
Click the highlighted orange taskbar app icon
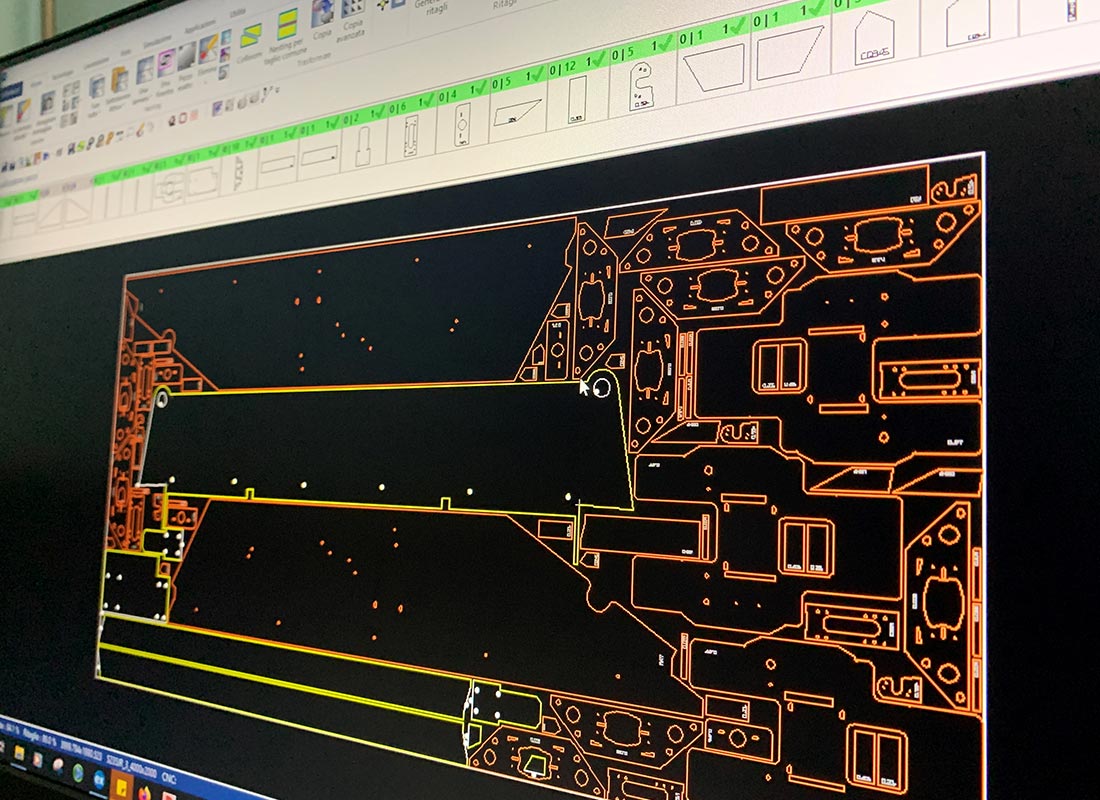121,785
